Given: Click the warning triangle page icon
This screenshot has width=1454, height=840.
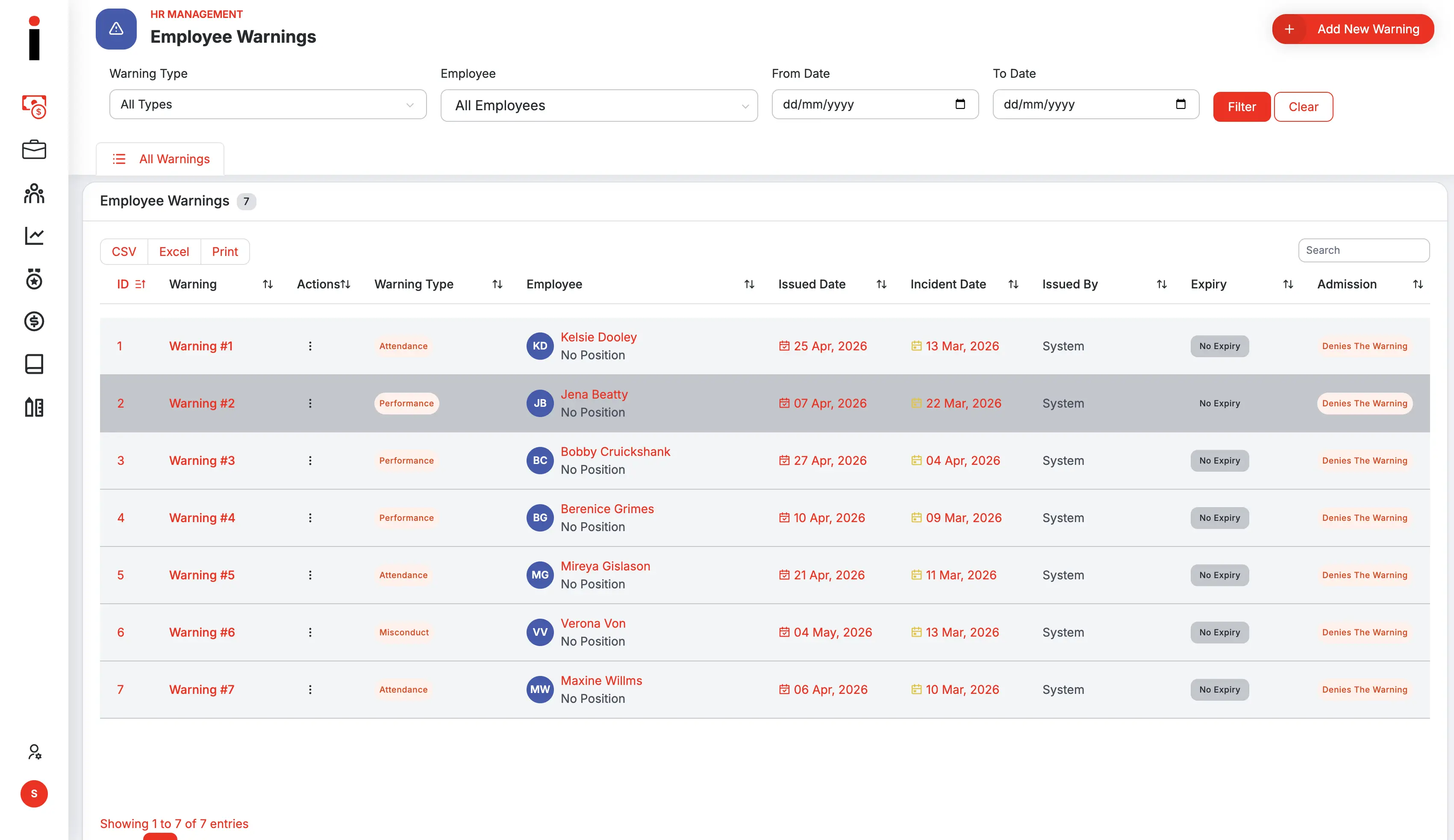Looking at the screenshot, I should pyautogui.click(x=116, y=29).
